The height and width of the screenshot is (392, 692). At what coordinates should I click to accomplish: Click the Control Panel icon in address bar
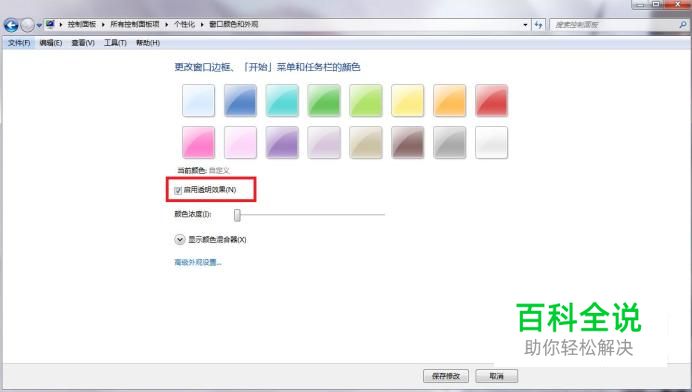point(50,24)
